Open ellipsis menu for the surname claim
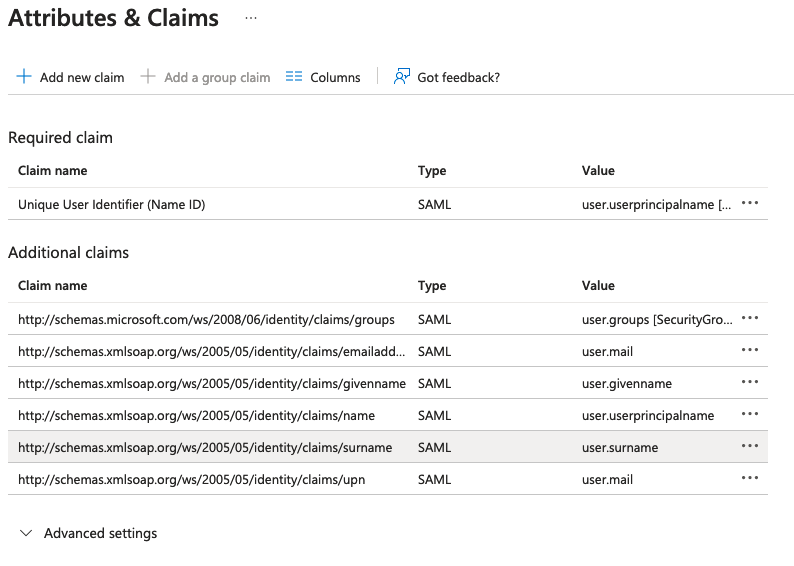This screenshot has width=794, height=566. point(750,447)
